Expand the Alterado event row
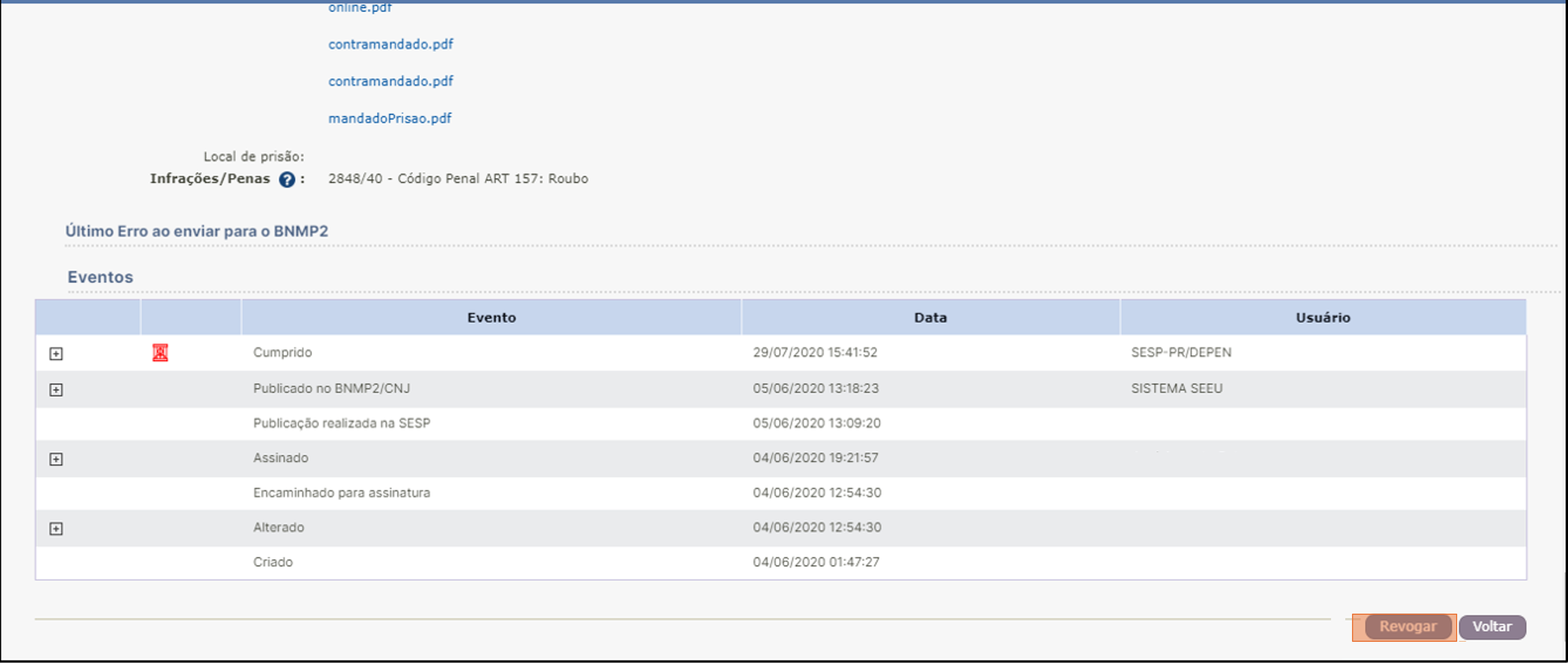This screenshot has height=665, width=1568. 56,528
